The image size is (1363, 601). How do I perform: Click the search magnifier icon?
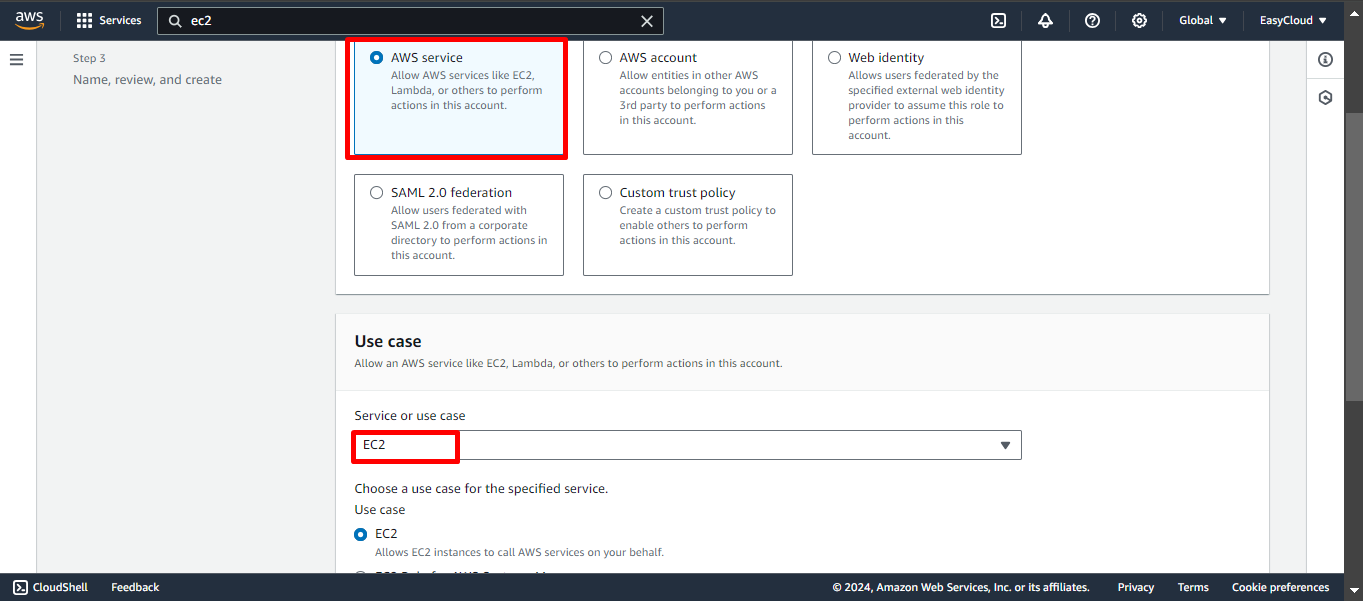coord(175,21)
